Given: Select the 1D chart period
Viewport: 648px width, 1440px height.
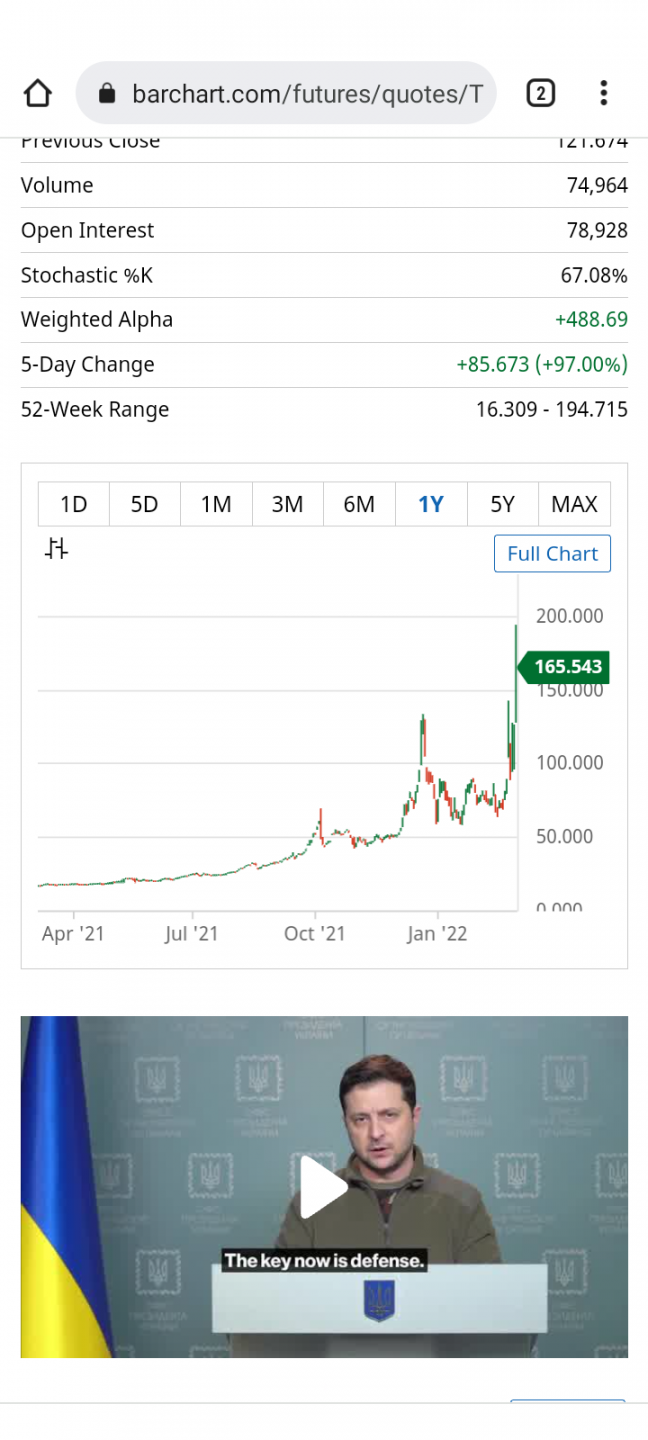Looking at the screenshot, I should pyautogui.click(x=73, y=504).
